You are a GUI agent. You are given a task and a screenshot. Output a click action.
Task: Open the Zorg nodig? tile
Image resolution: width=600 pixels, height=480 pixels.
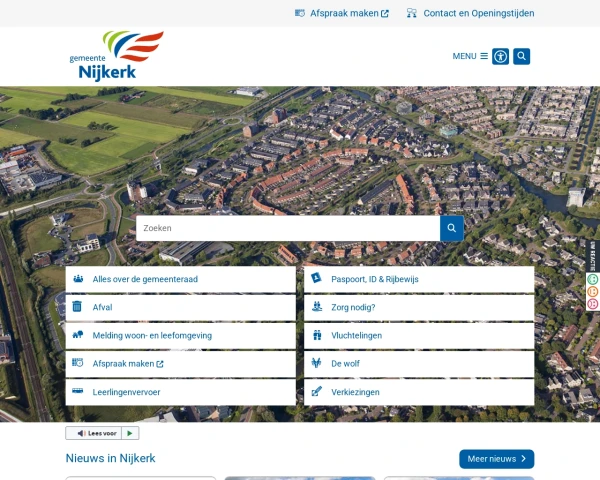[x=419, y=307]
